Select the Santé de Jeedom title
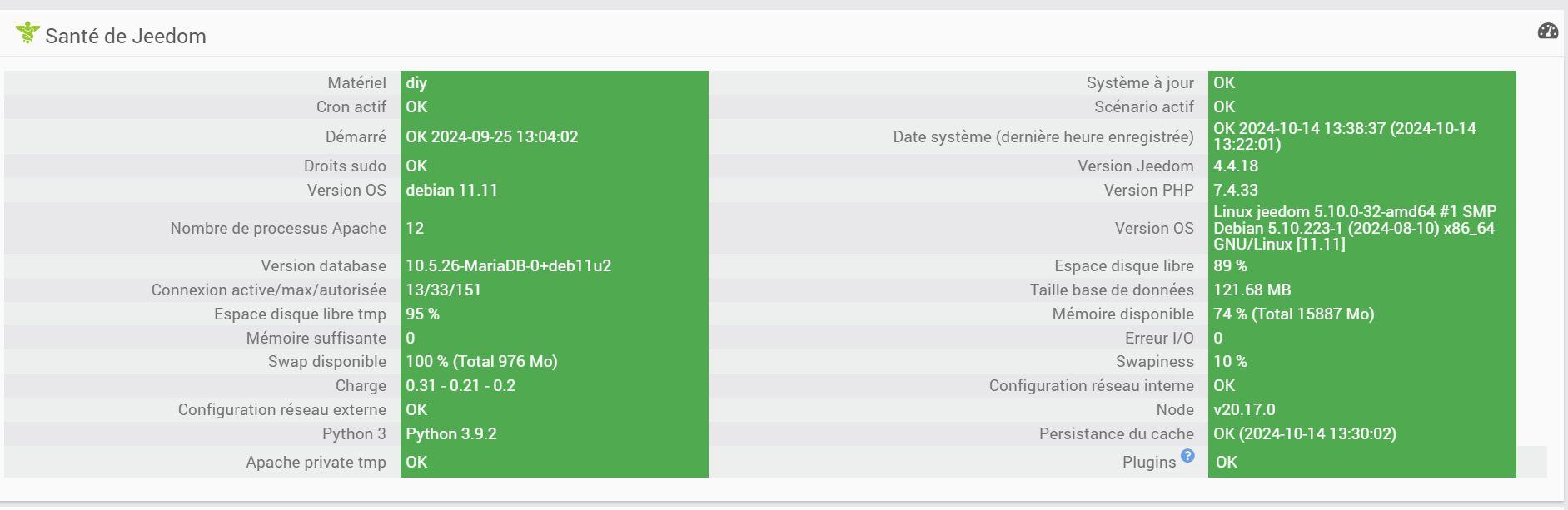1568x510 pixels. pos(125,36)
